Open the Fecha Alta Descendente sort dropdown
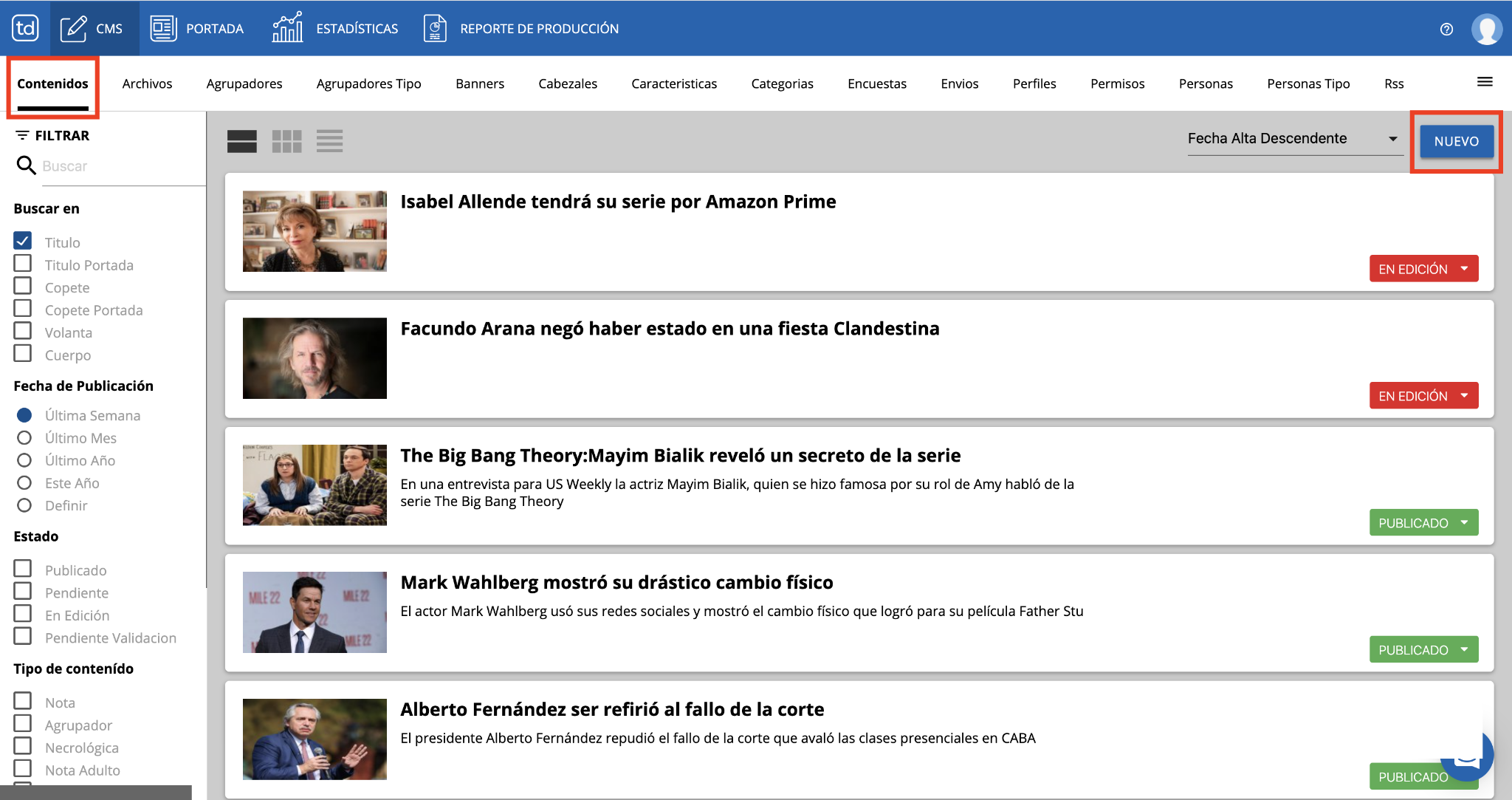The width and height of the screenshot is (1512, 800). coord(1293,139)
